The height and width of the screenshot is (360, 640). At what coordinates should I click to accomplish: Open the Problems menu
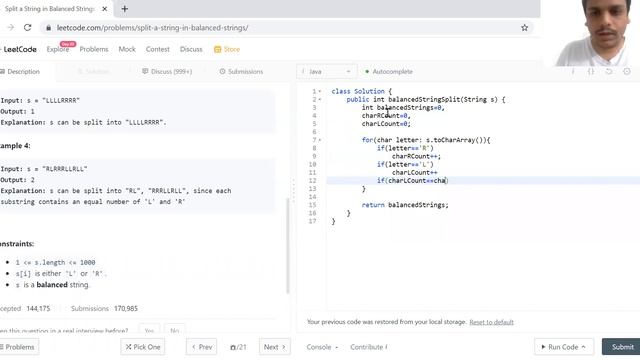click(x=94, y=49)
